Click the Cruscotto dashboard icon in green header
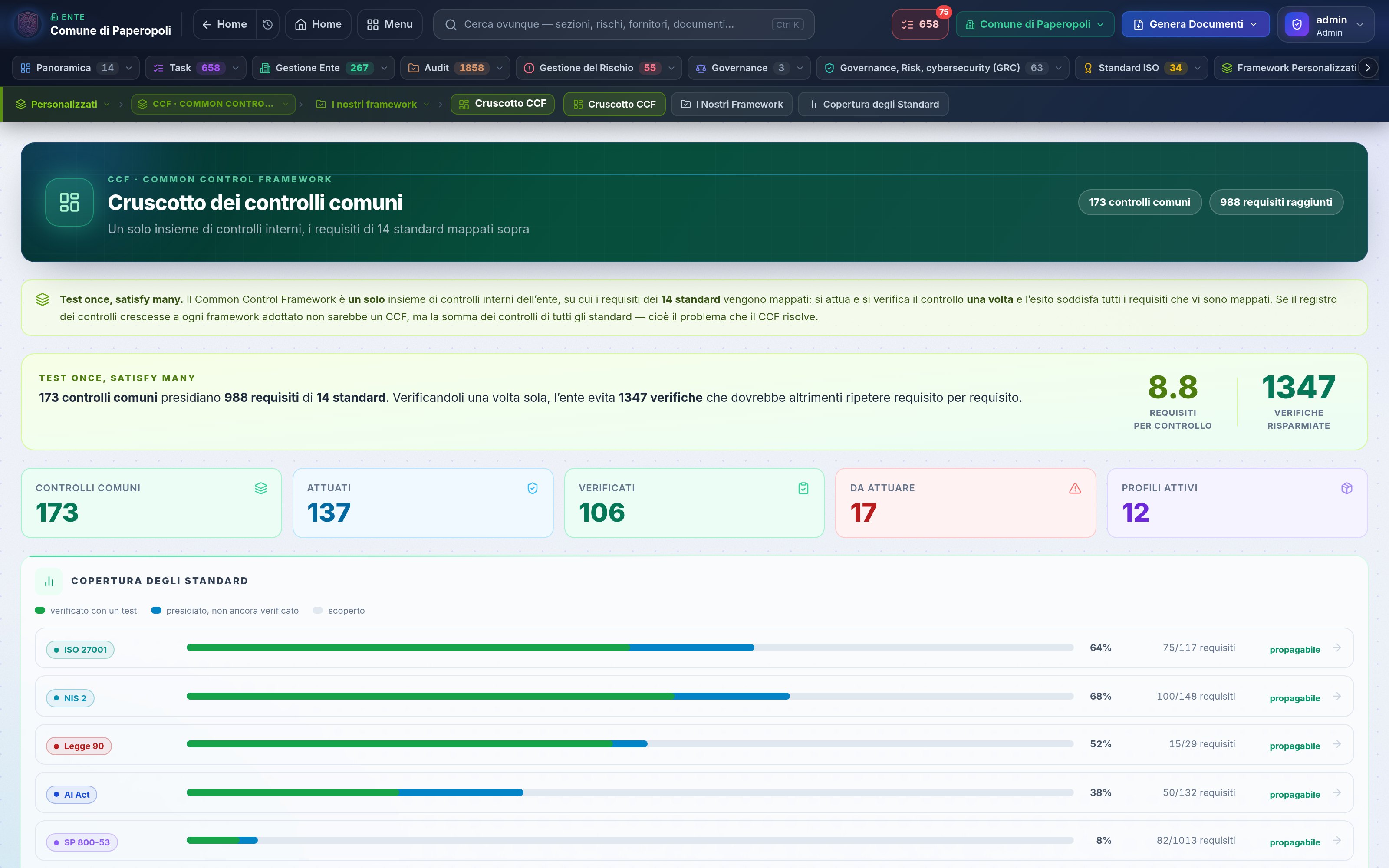 (69, 202)
